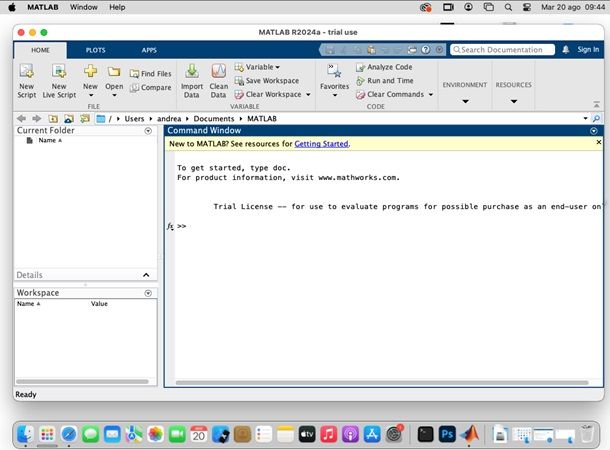Click the Open folder icon
The image size is (610, 450).
point(114,72)
